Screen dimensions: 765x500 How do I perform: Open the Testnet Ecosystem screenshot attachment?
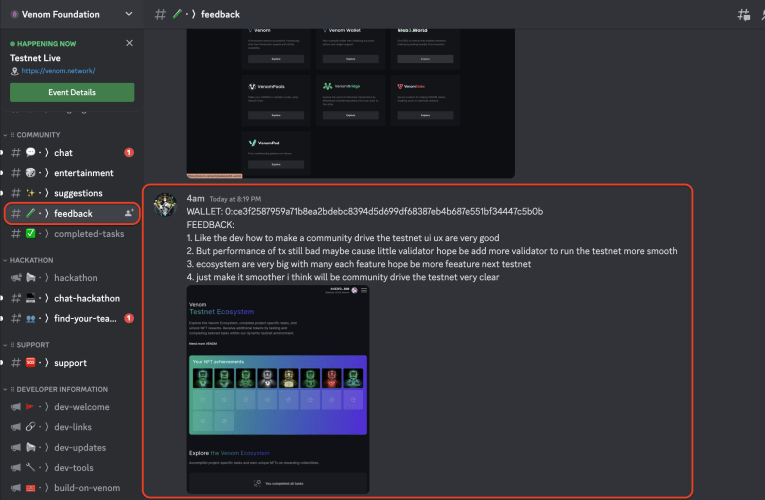point(278,390)
